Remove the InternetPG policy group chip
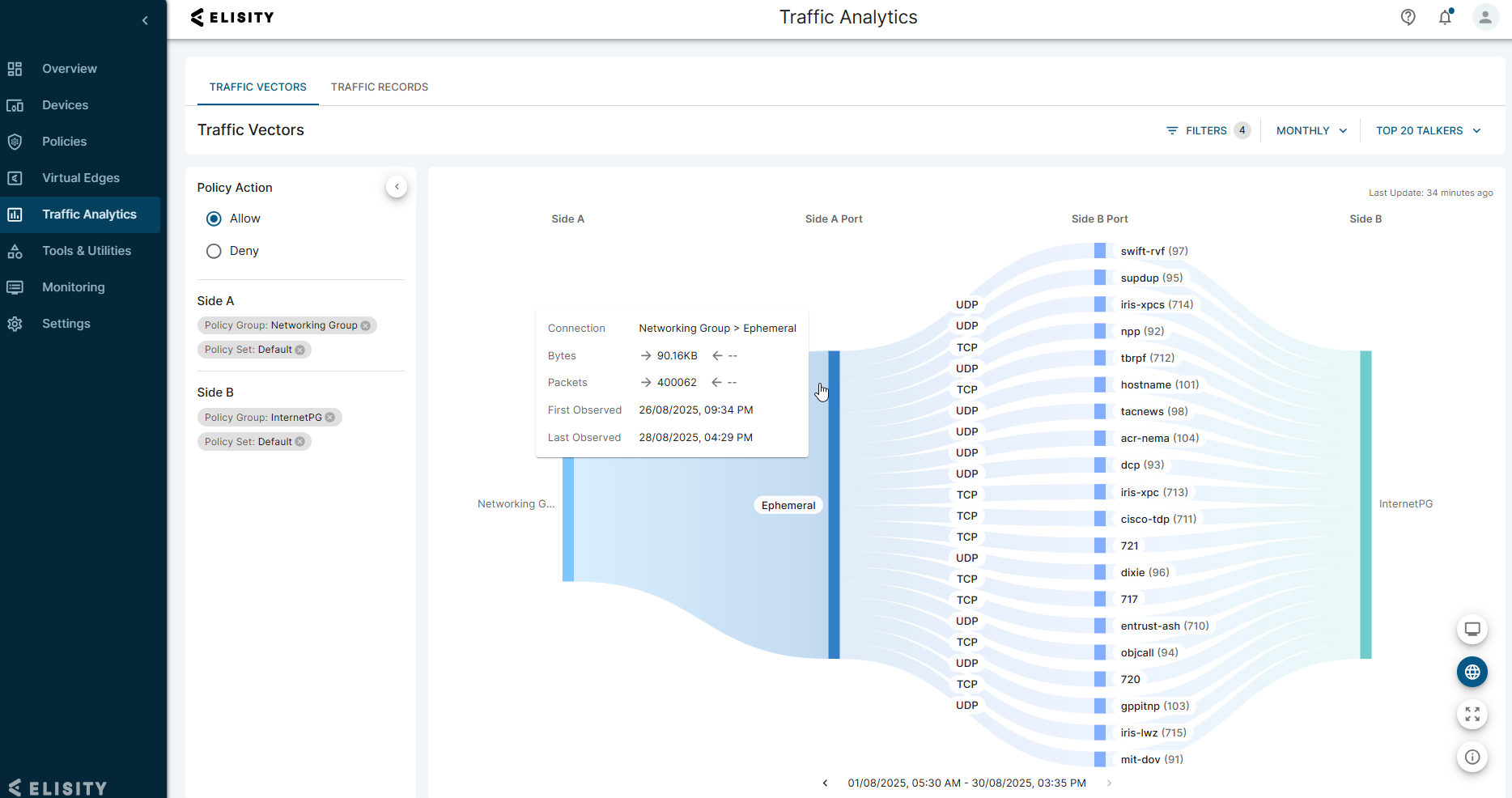This screenshot has width=1512, height=798. pos(330,418)
